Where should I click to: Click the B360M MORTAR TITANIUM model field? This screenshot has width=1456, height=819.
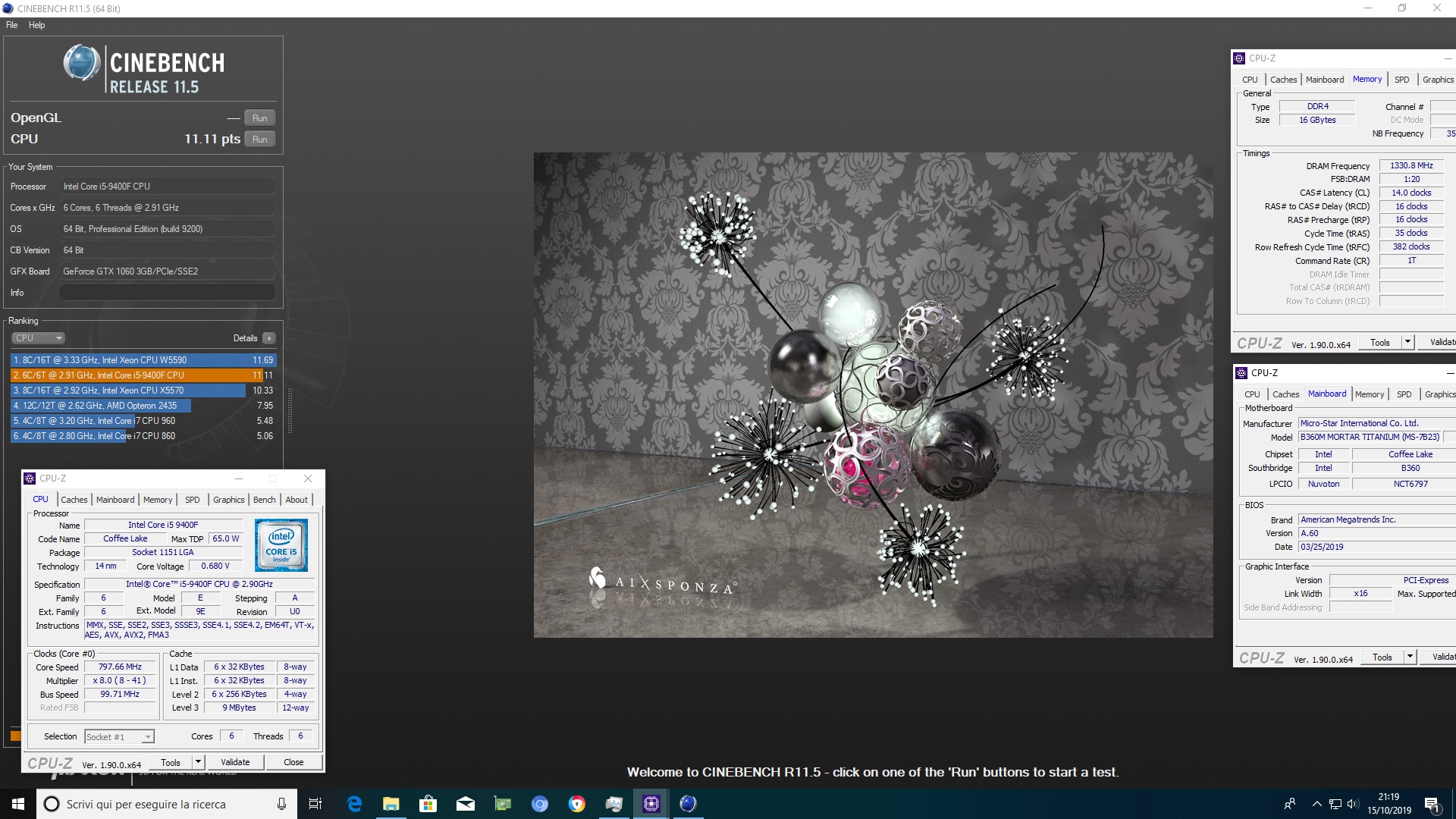(x=1370, y=438)
